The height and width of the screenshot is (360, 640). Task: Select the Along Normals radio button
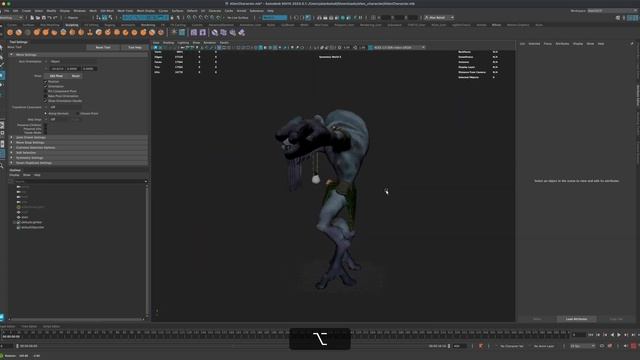(x=45, y=113)
